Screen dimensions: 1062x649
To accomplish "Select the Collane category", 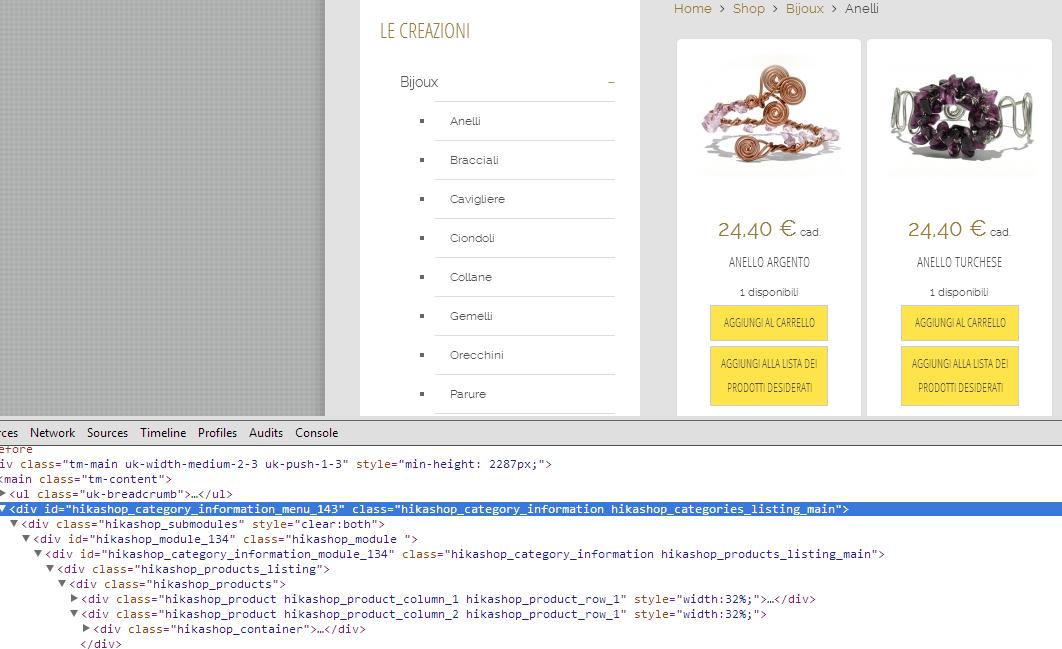I will pos(471,277).
